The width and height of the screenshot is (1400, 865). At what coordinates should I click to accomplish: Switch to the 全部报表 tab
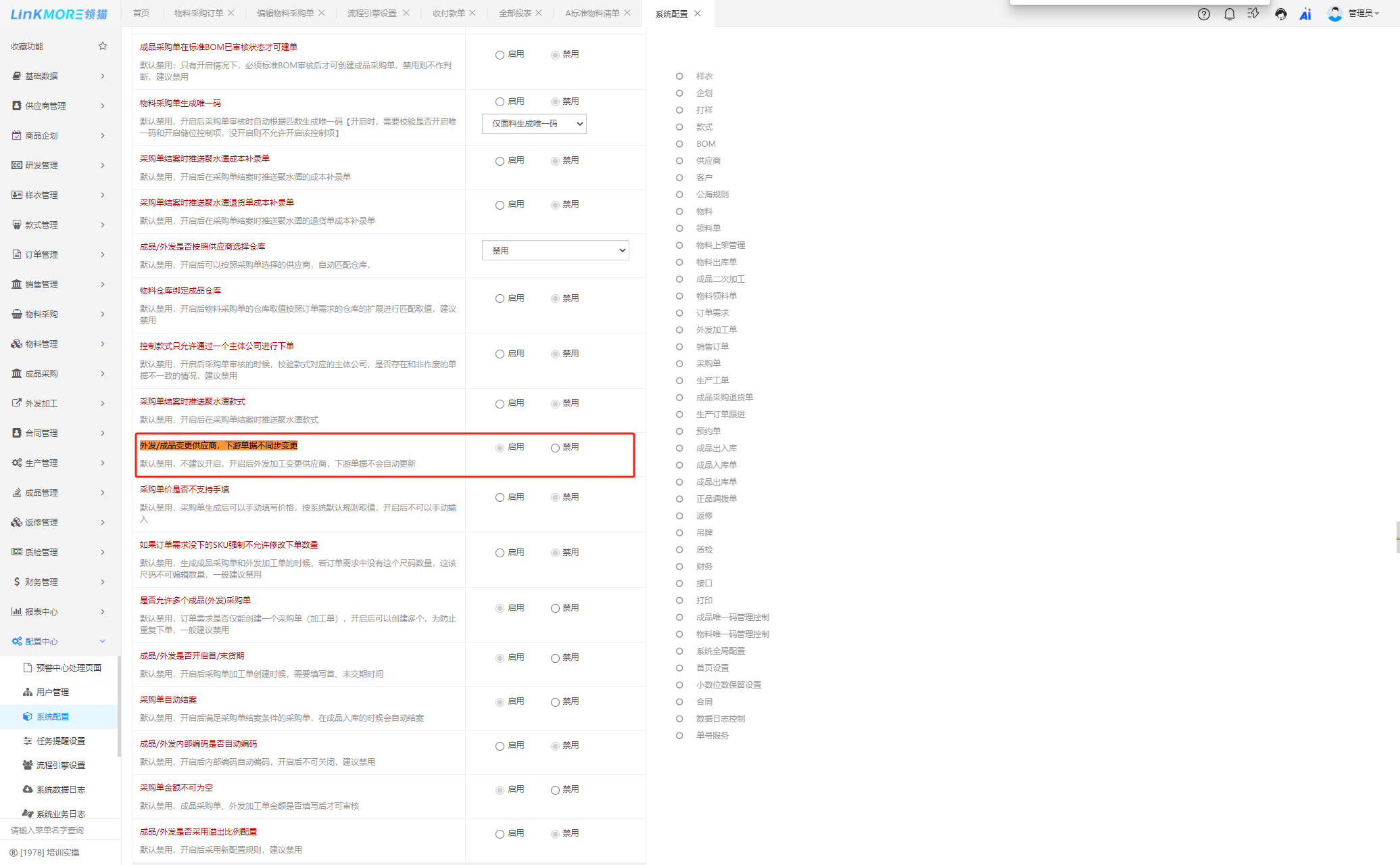514,13
